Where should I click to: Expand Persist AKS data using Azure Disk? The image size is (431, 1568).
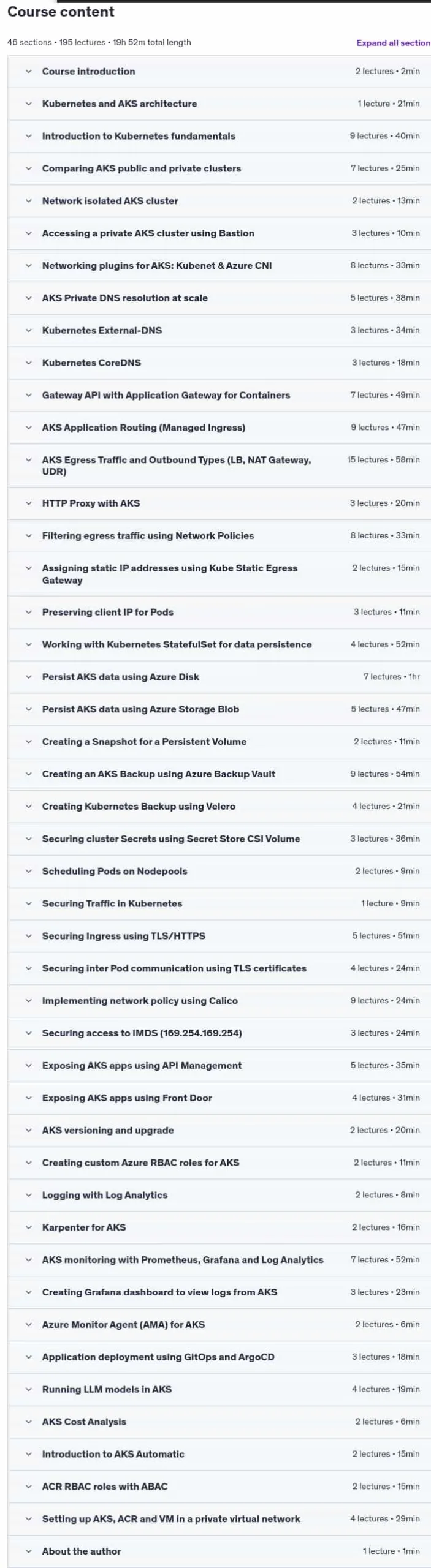219,677
